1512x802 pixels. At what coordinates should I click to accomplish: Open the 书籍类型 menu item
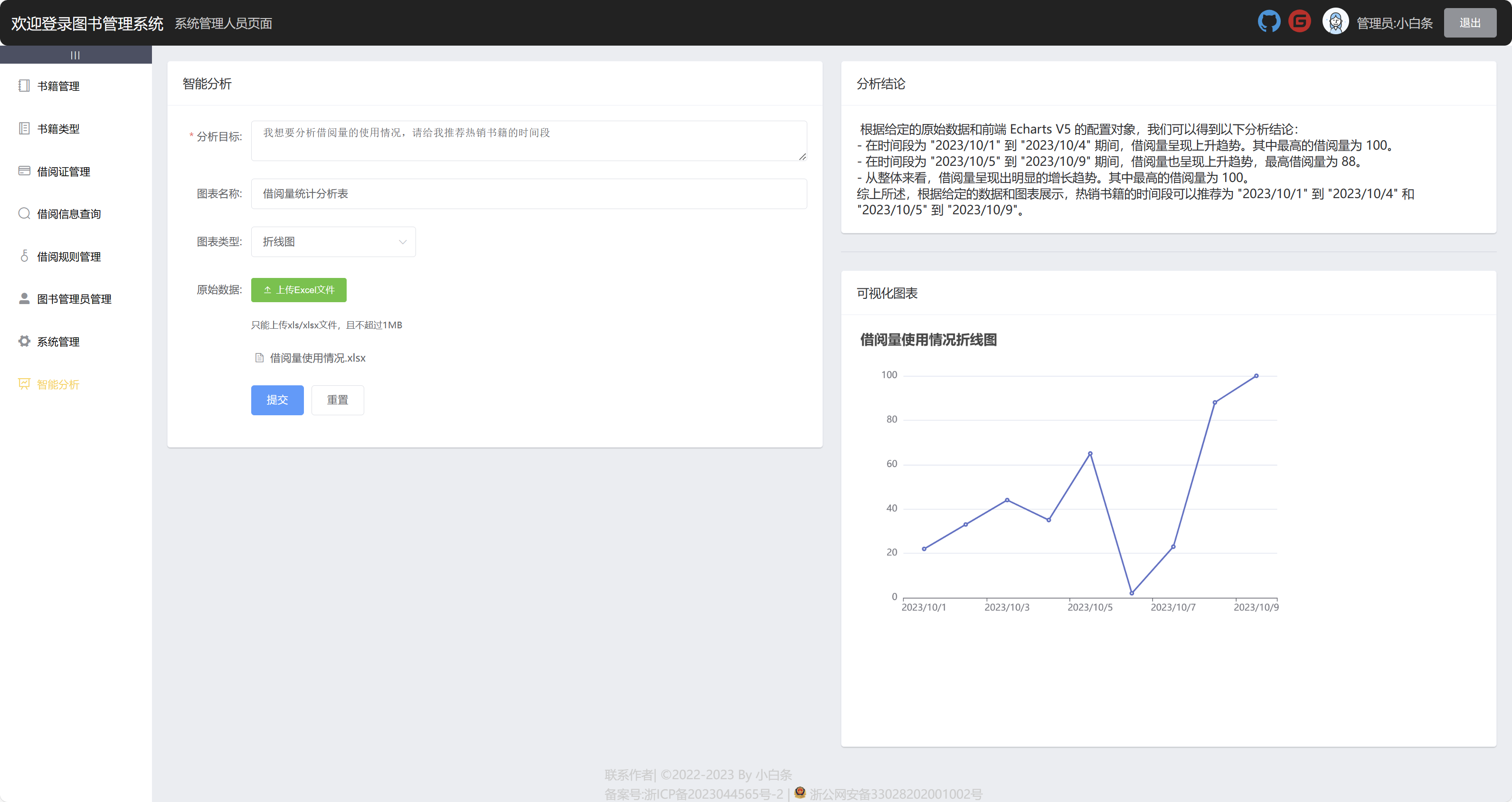[x=58, y=129]
